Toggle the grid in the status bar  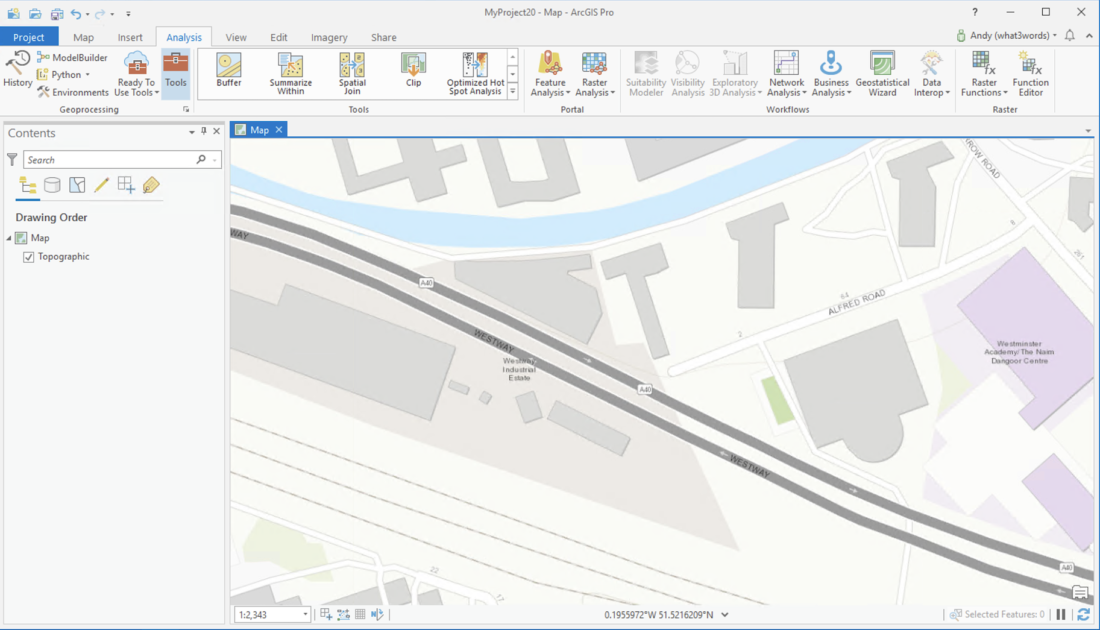point(360,615)
